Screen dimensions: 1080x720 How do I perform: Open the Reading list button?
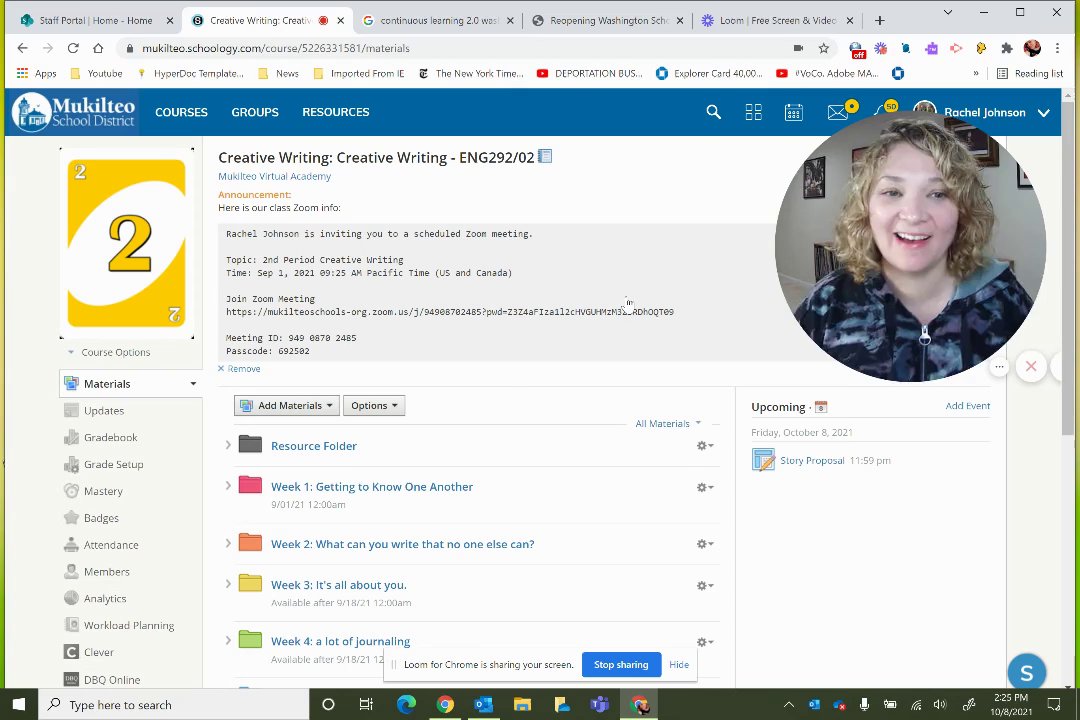click(1030, 74)
